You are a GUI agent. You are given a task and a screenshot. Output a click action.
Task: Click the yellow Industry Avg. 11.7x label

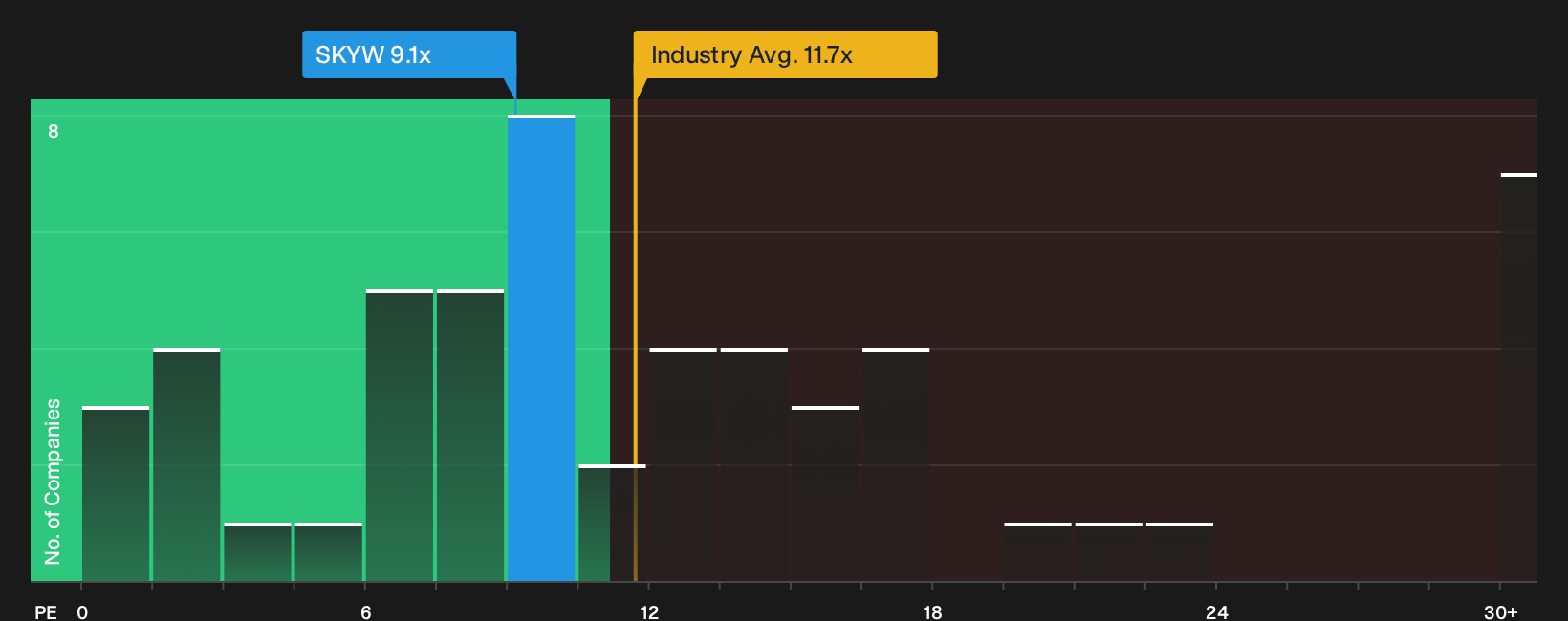pos(785,54)
